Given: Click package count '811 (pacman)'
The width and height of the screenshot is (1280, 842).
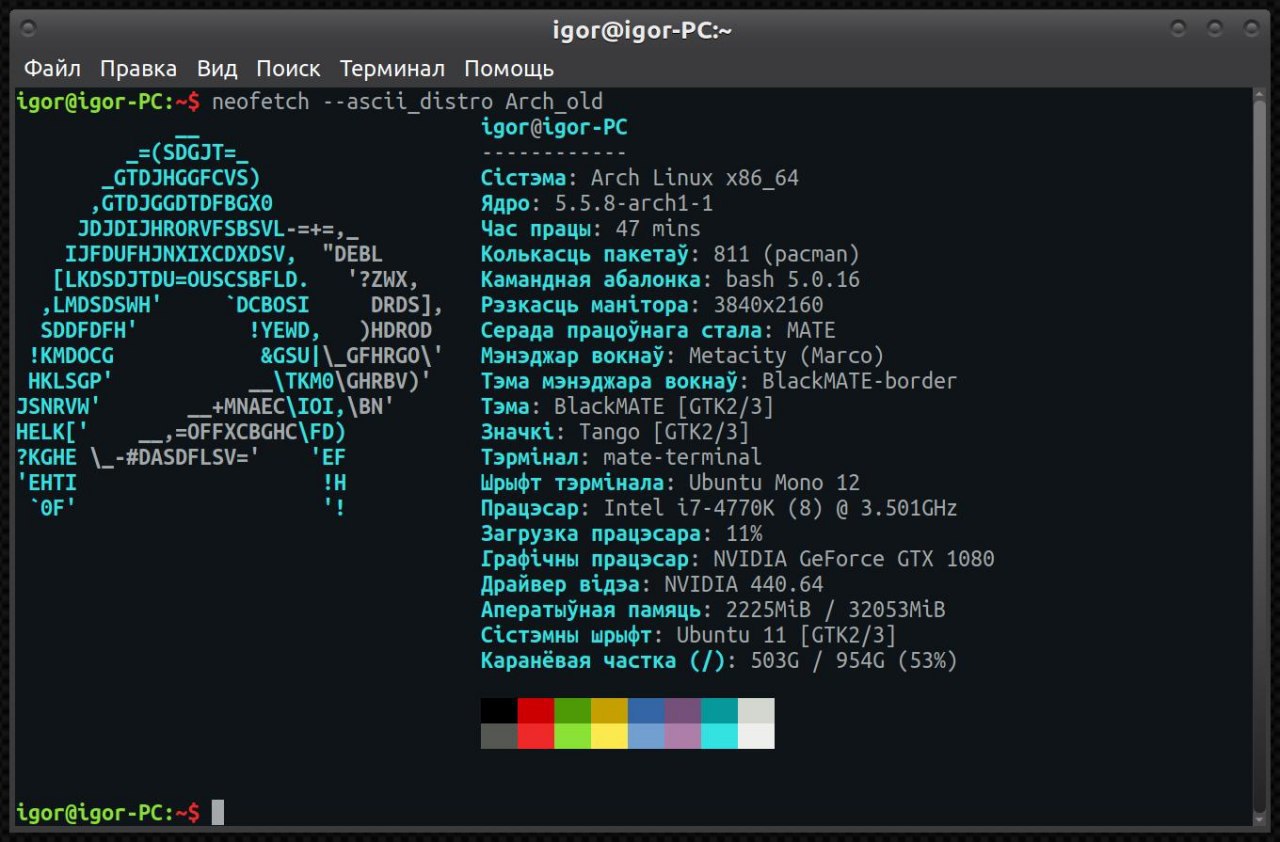Looking at the screenshot, I should pyautogui.click(x=787, y=254).
